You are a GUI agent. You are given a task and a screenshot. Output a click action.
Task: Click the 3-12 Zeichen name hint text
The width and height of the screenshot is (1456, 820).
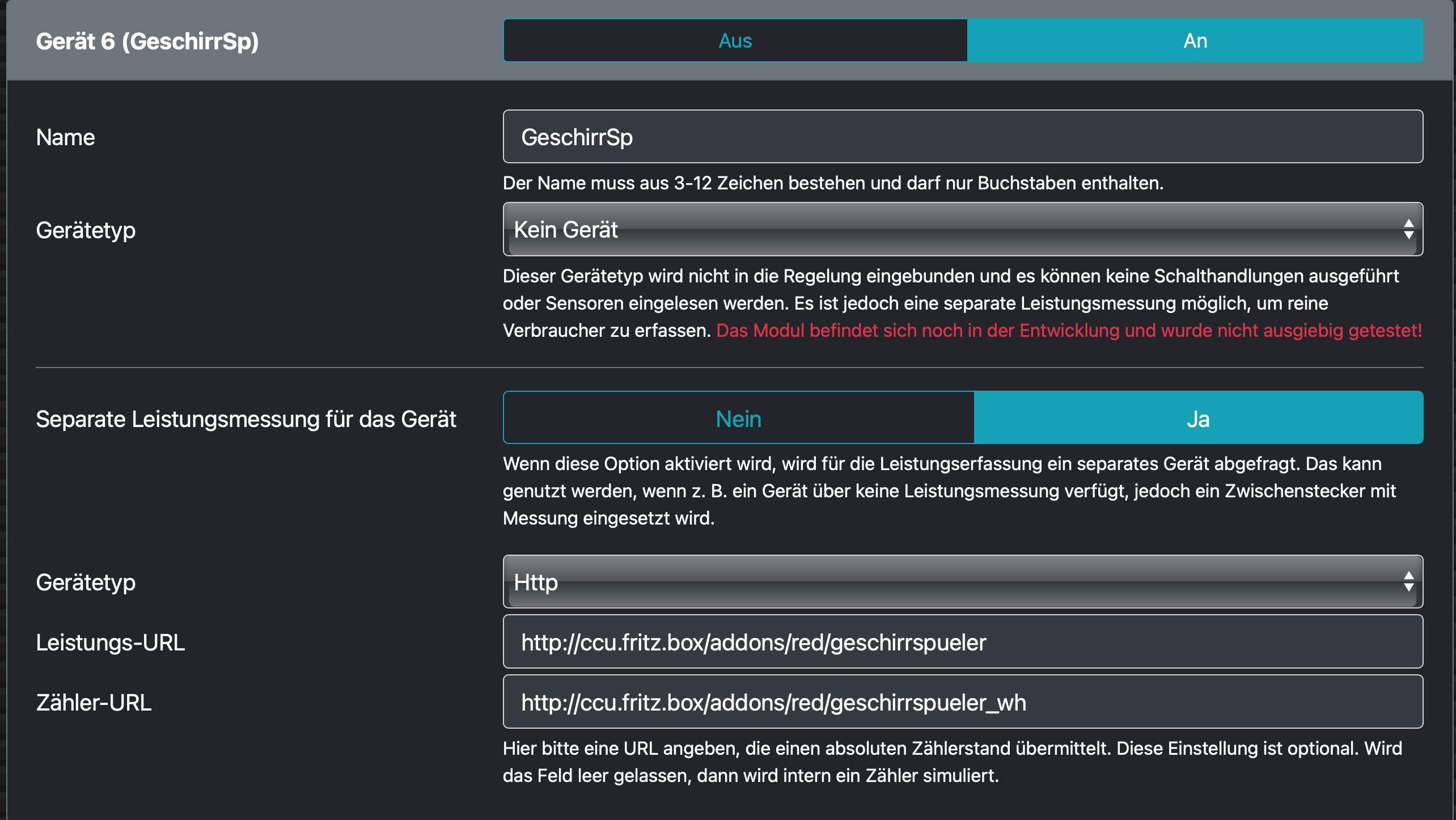coord(832,183)
